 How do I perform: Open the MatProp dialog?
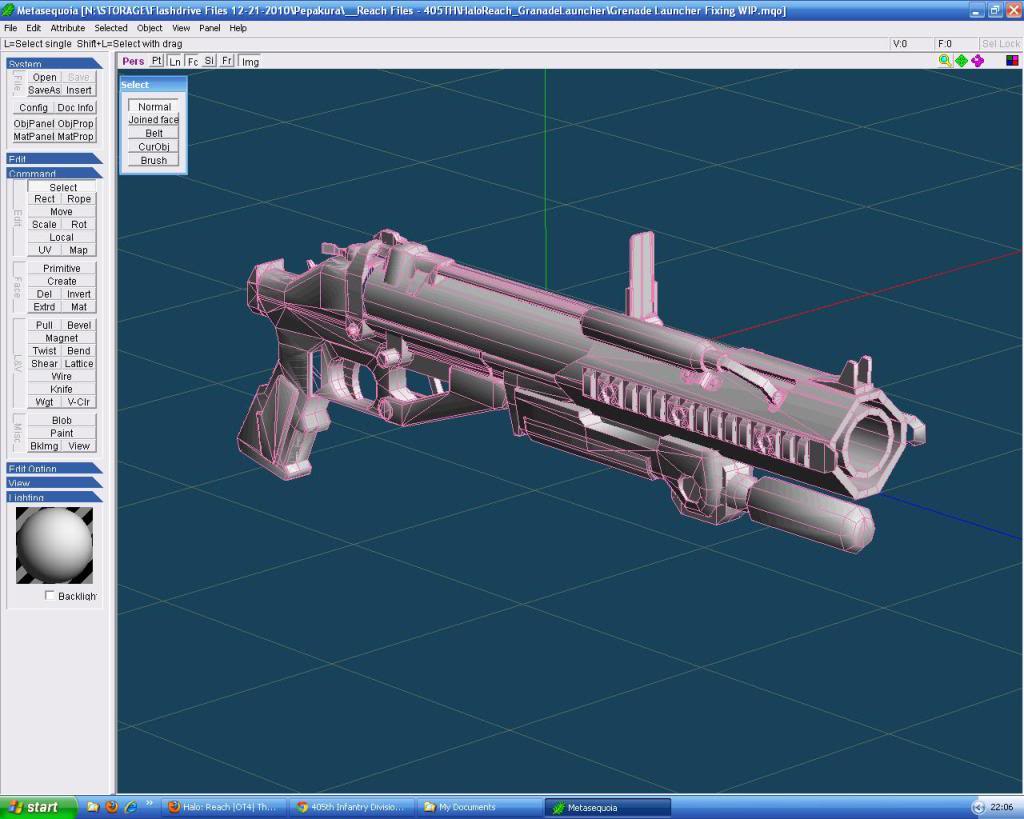[x=76, y=136]
